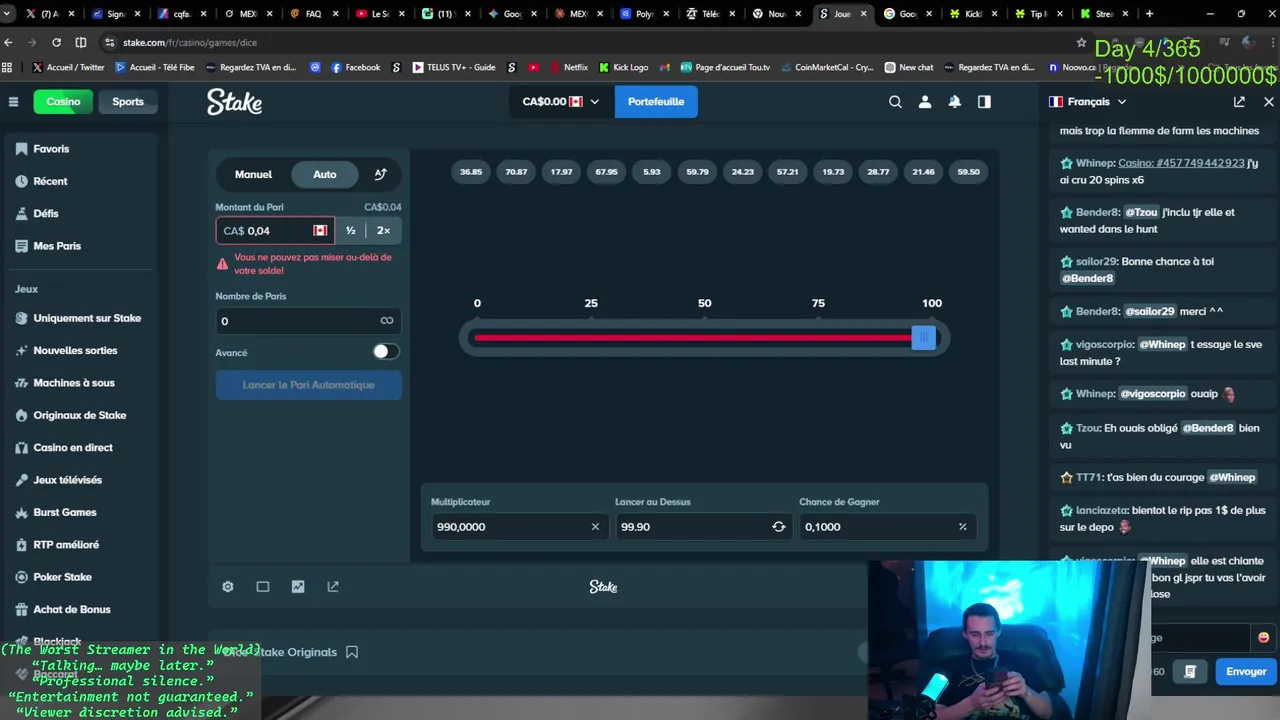Focus the Nombre de Paris input
The width and height of the screenshot is (1280, 720).
308,321
